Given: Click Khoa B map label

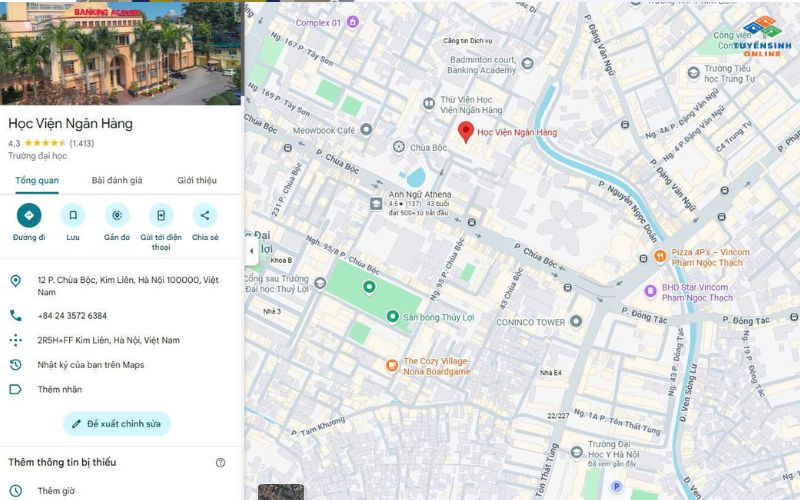Looking at the screenshot, I should 281,260.
